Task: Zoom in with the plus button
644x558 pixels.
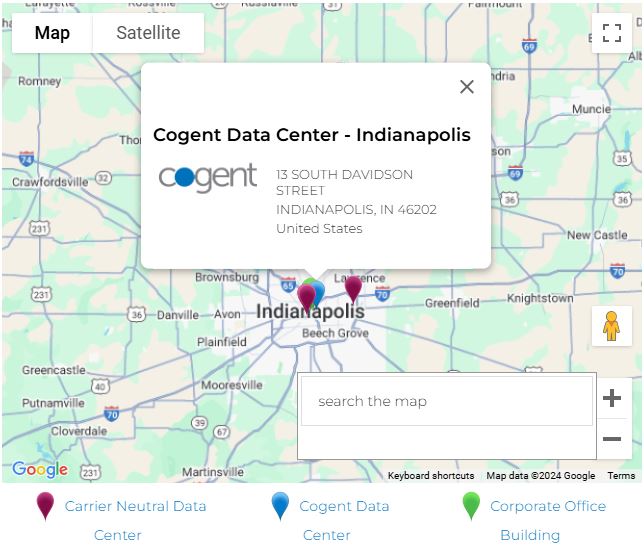Action: (612, 398)
